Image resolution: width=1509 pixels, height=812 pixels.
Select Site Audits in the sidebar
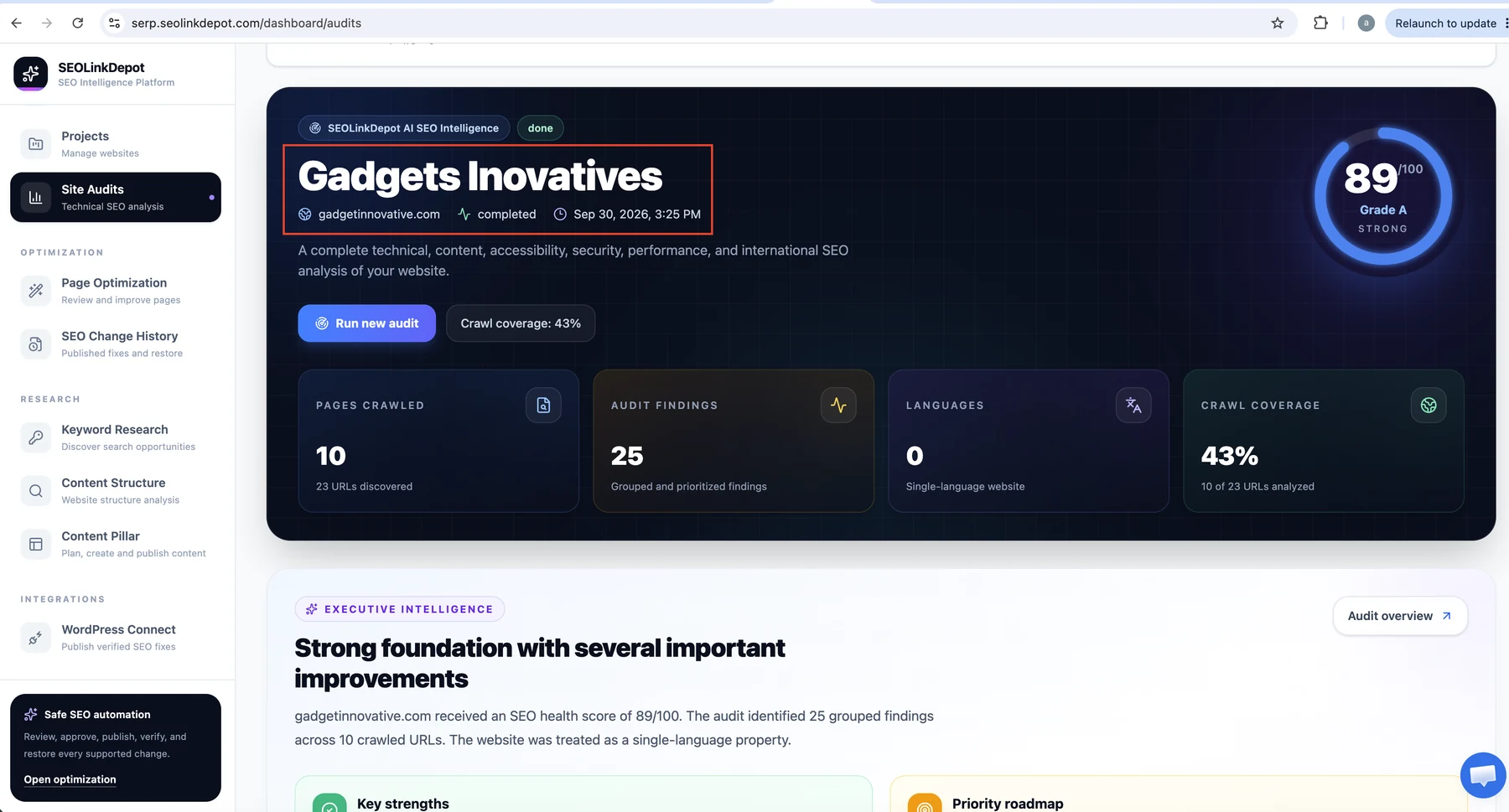tap(116, 198)
